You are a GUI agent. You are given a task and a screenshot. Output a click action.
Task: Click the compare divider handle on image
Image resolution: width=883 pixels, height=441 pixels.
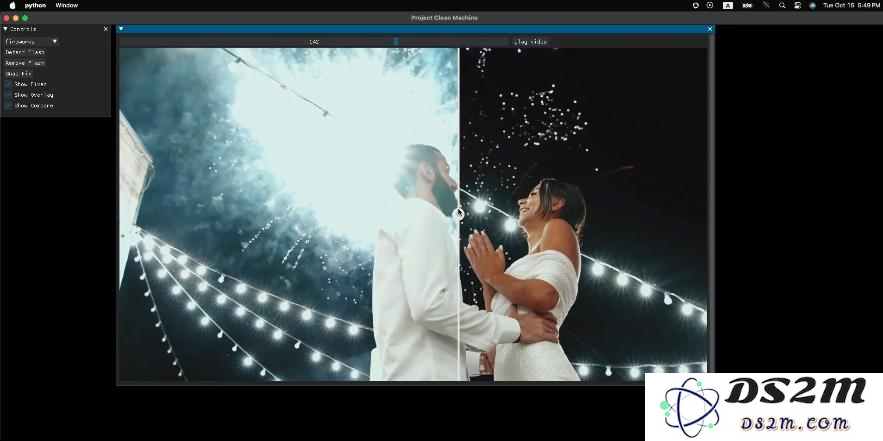click(x=458, y=214)
